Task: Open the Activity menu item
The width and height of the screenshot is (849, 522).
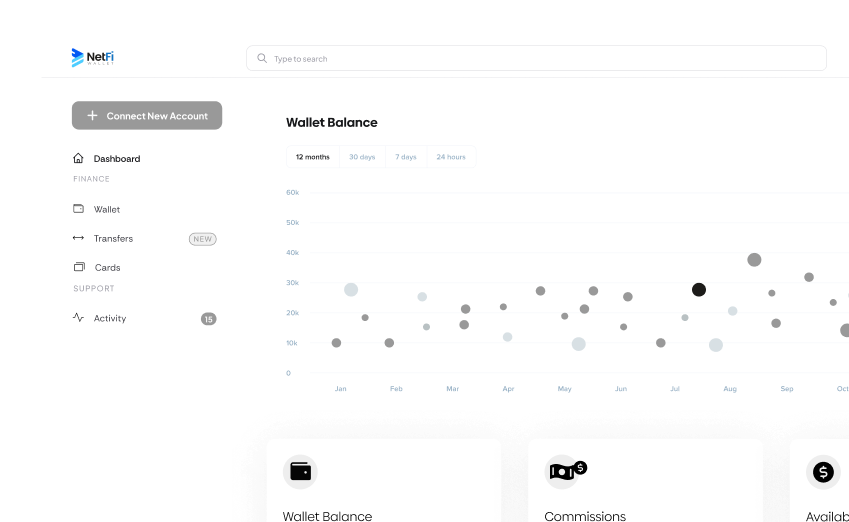Action: point(109,318)
